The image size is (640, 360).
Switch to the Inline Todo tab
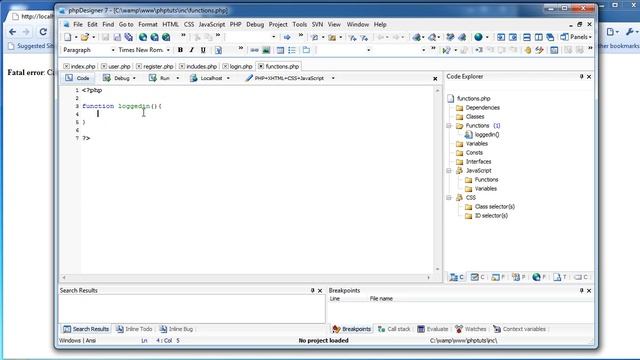[x=134, y=329]
